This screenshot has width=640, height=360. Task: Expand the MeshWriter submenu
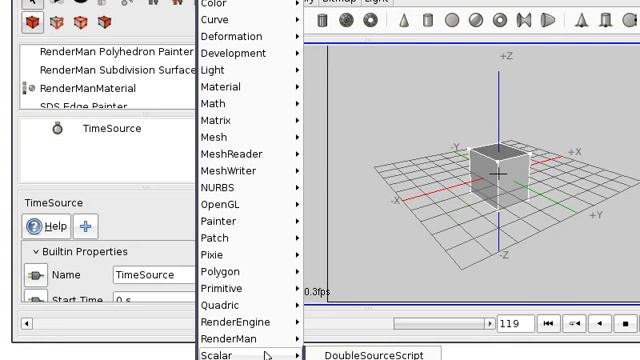(250, 171)
